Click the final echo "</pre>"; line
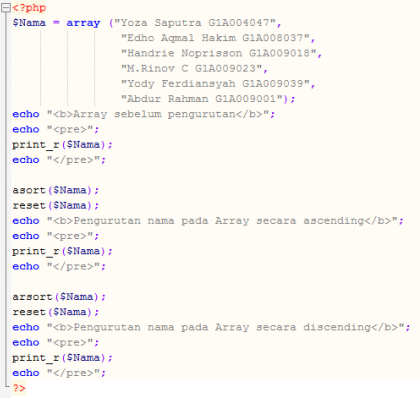This screenshot has width=420, height=398. pyautogui.click(x=59, y=373)
